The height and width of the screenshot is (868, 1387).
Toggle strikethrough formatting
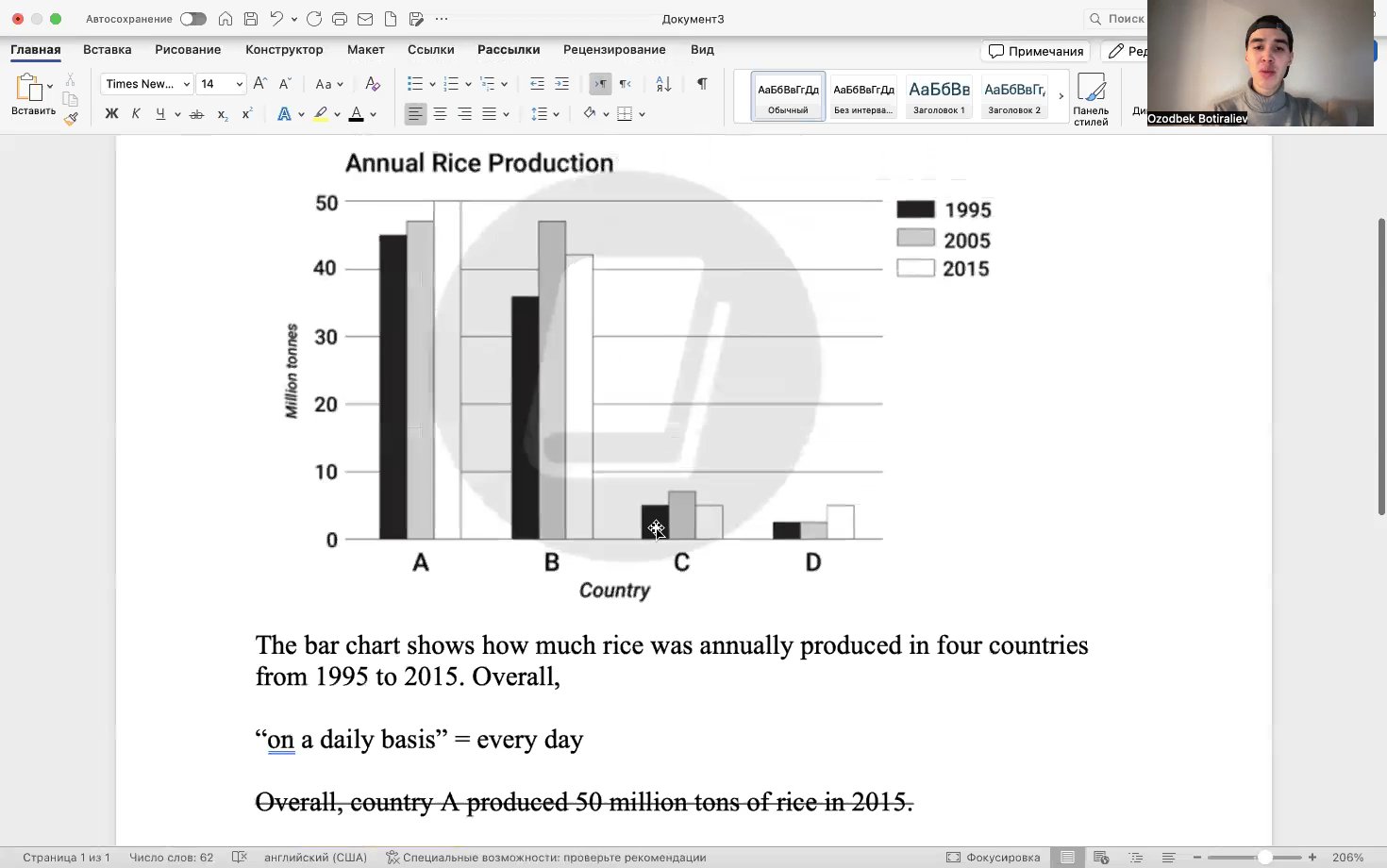pos(196,113)
